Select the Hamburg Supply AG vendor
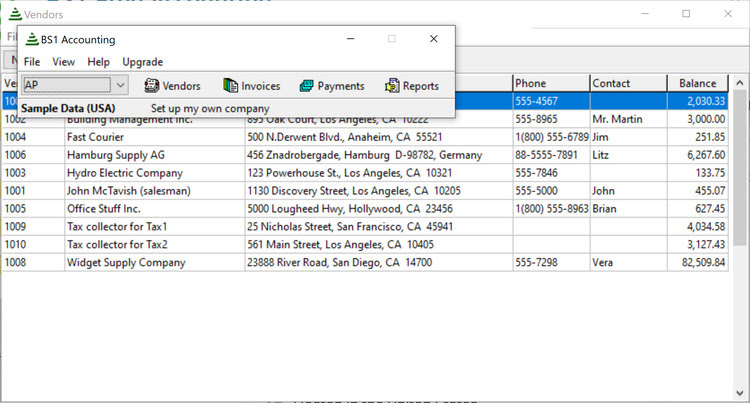The width and height of the screenshot is (750, 403). [365, 155]
